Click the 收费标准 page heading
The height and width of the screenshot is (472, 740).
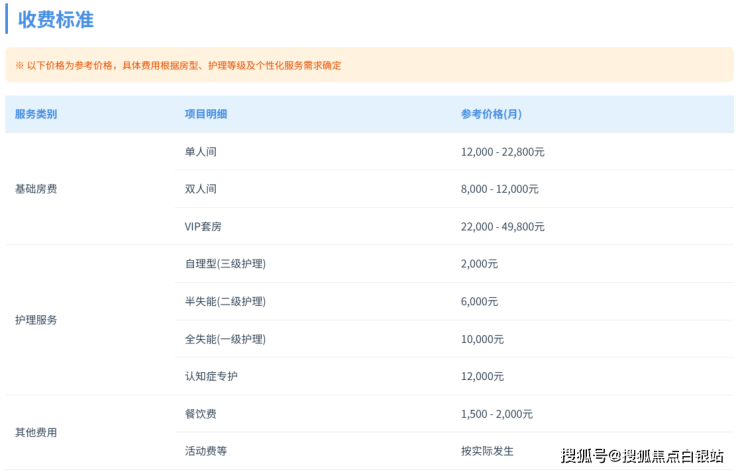coord(56,19)
